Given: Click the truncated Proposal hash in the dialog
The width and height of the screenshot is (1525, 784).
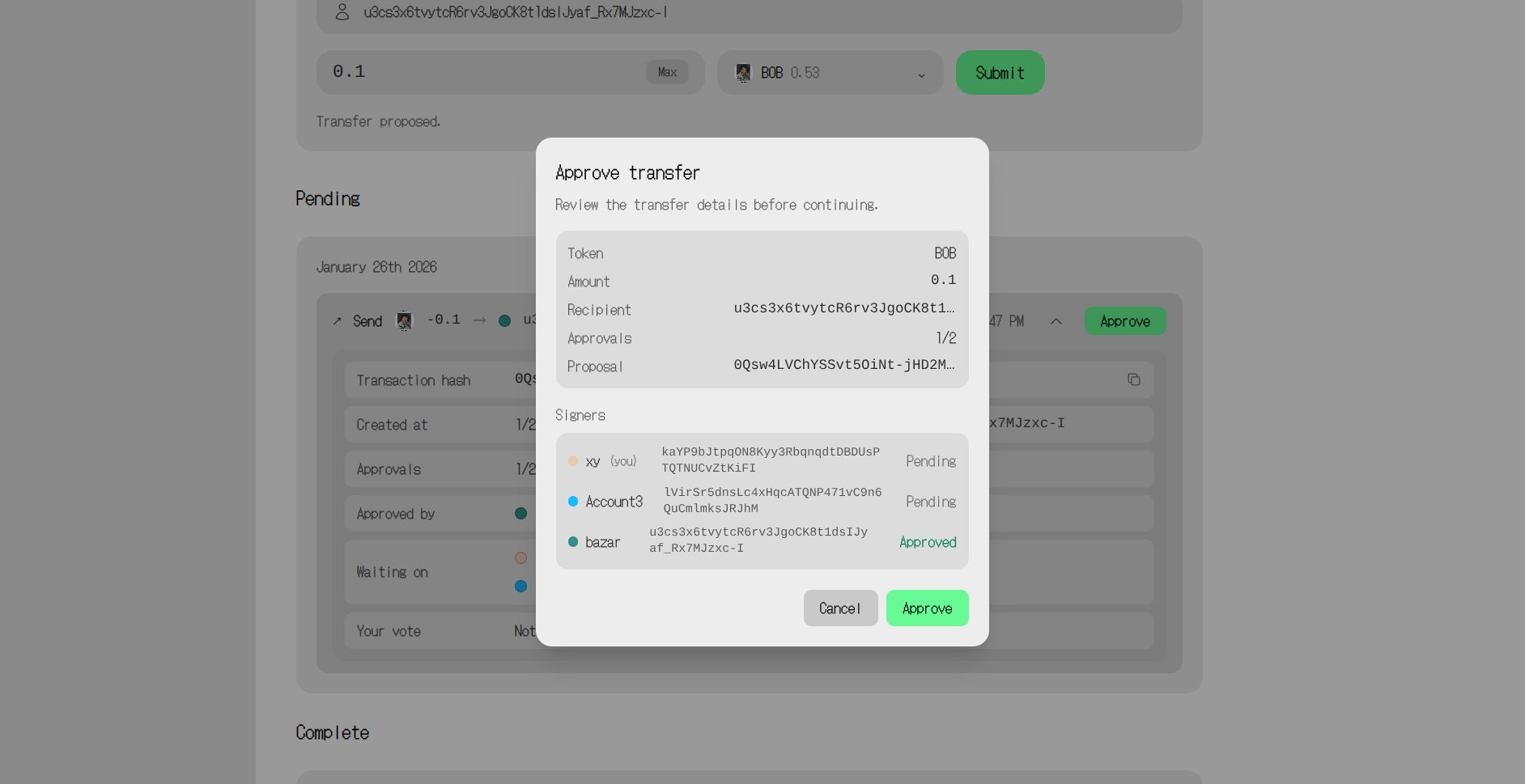Looking at the screenshot, I should coord(843,365).
